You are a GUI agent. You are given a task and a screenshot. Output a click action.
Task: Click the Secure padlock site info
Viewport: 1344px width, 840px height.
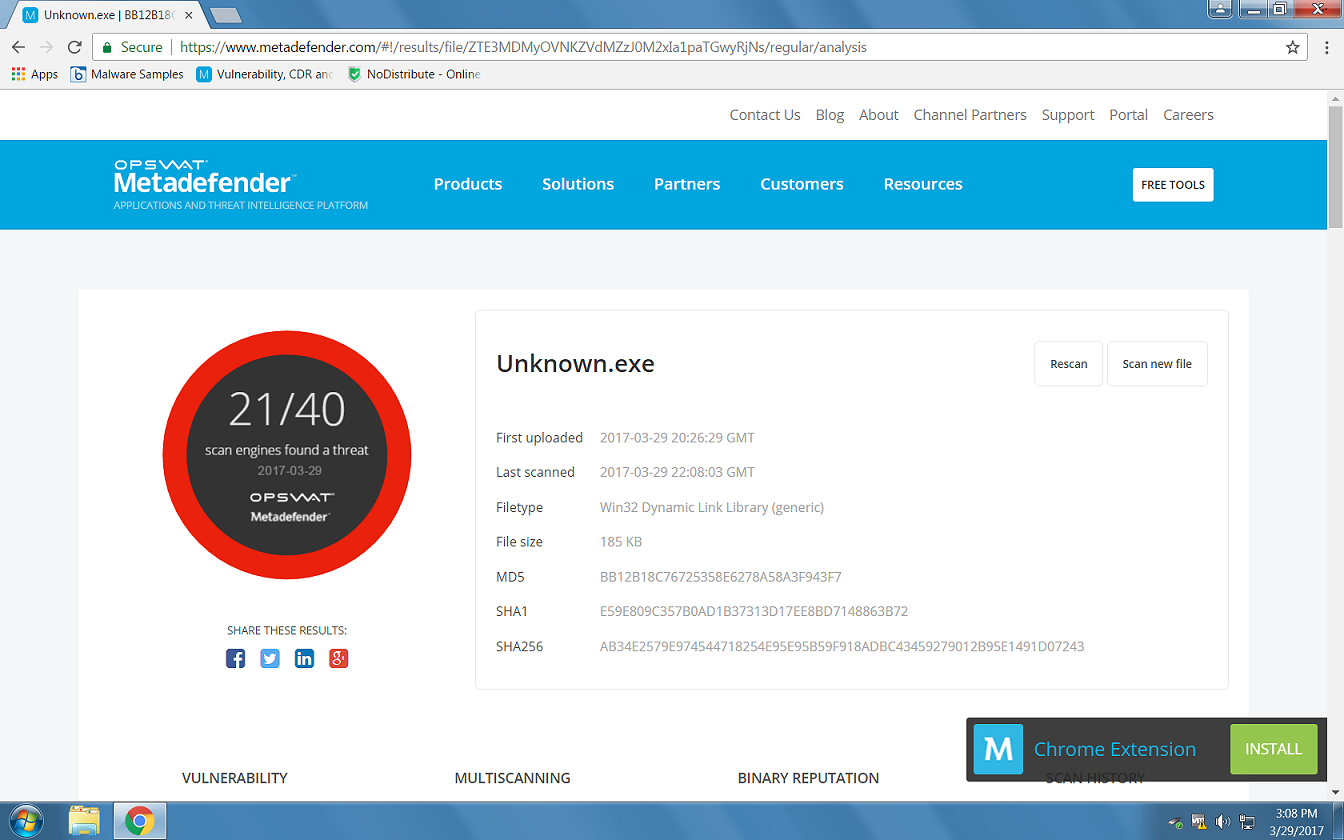point(132,47)
